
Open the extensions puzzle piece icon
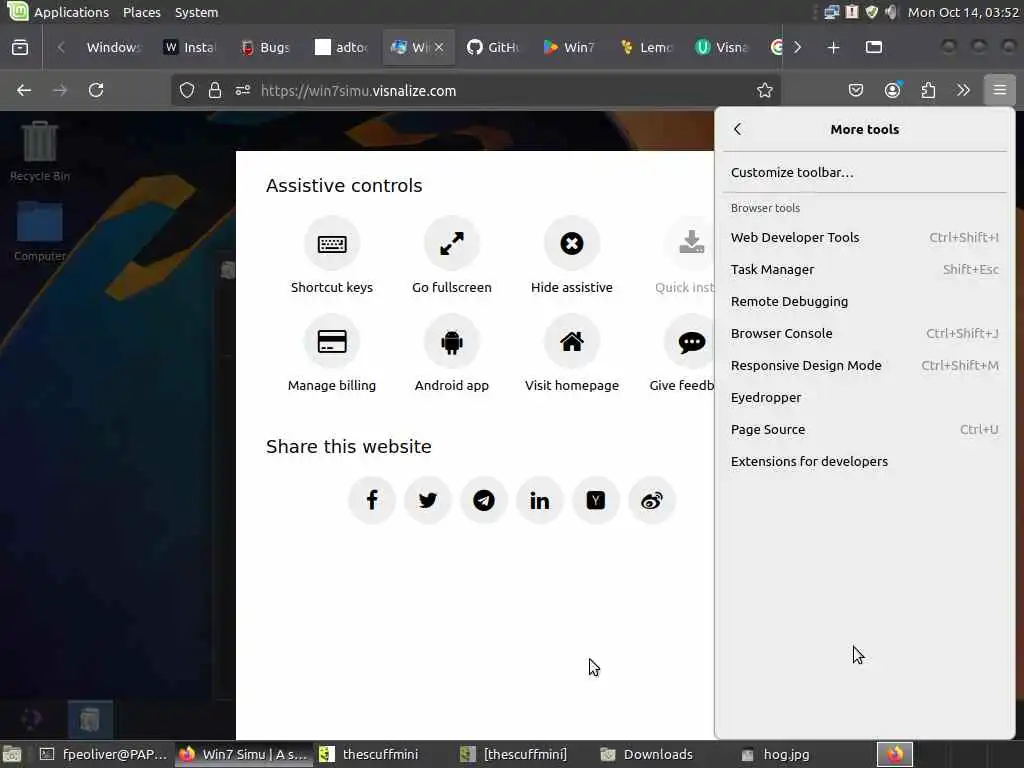(928, 90)
